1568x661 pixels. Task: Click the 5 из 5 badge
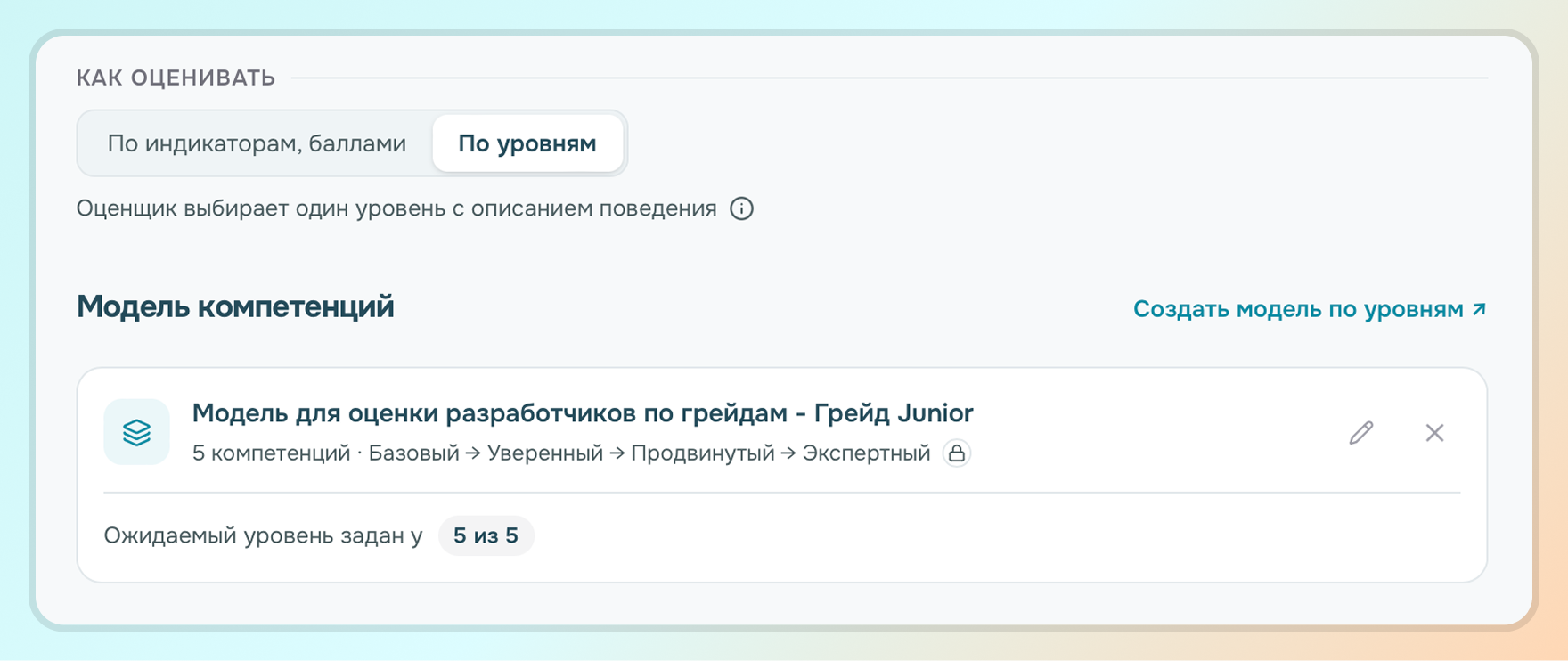click(x=486, y=535)
